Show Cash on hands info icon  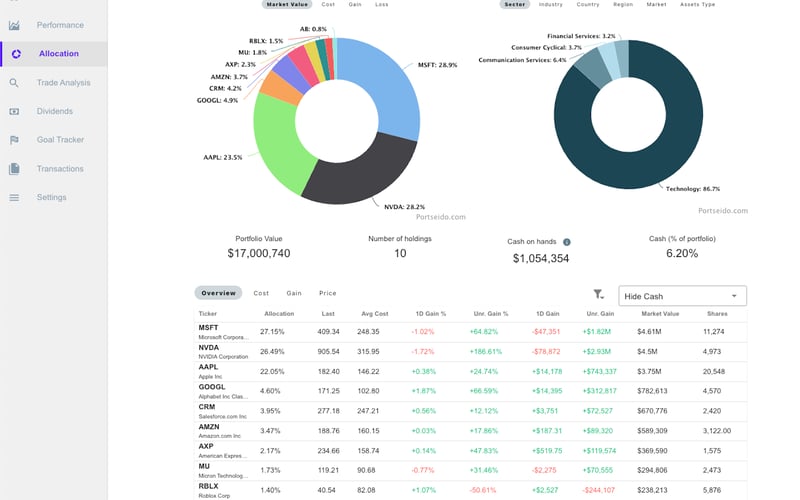coord(566,242)
